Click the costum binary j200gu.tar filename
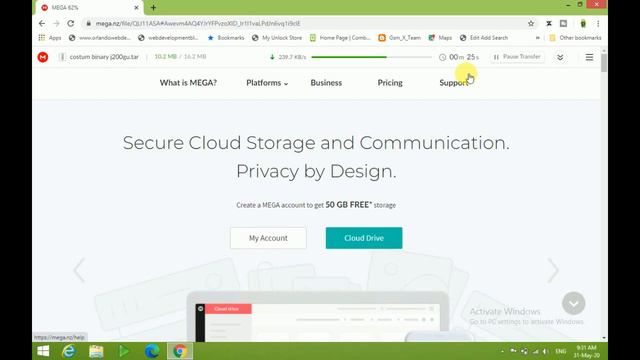This screenshot has width=640, height=360. pos(104,57)
